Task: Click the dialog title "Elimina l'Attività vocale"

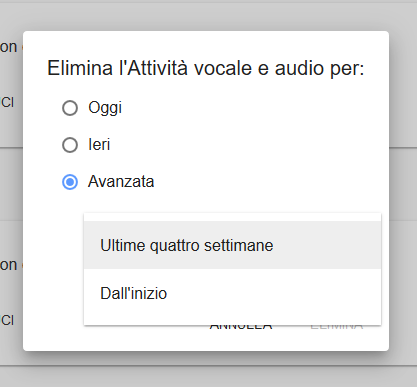Action: click(149, 68)
